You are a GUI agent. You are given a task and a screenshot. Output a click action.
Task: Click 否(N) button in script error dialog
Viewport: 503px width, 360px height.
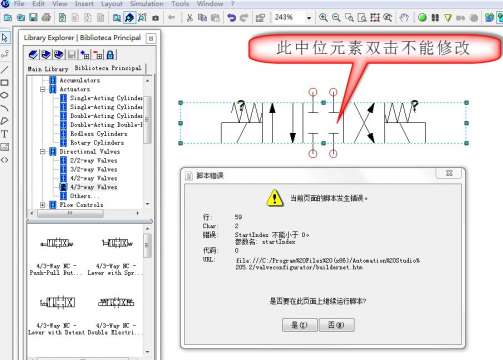[336, 325]
